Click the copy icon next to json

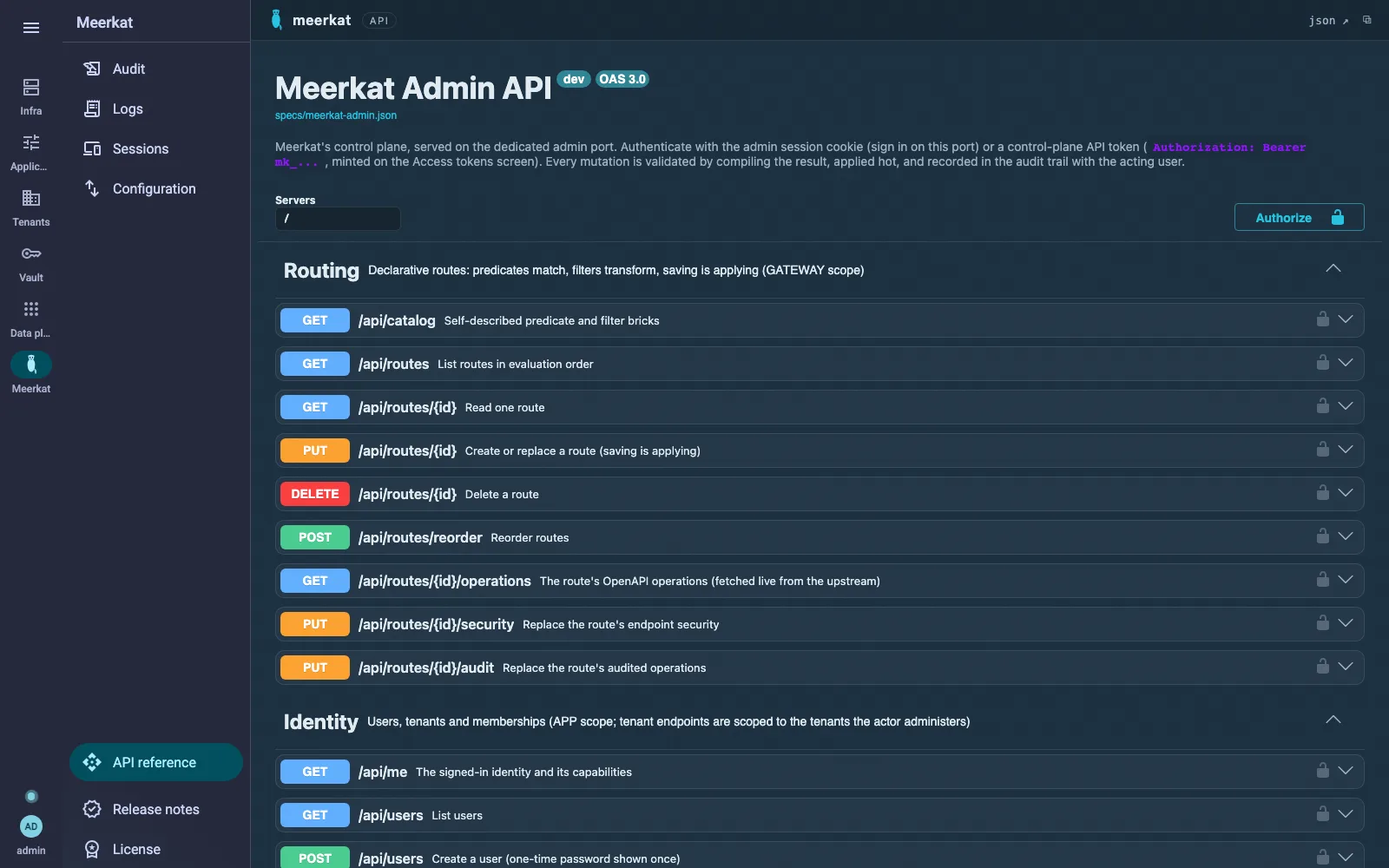[1367, 20]
